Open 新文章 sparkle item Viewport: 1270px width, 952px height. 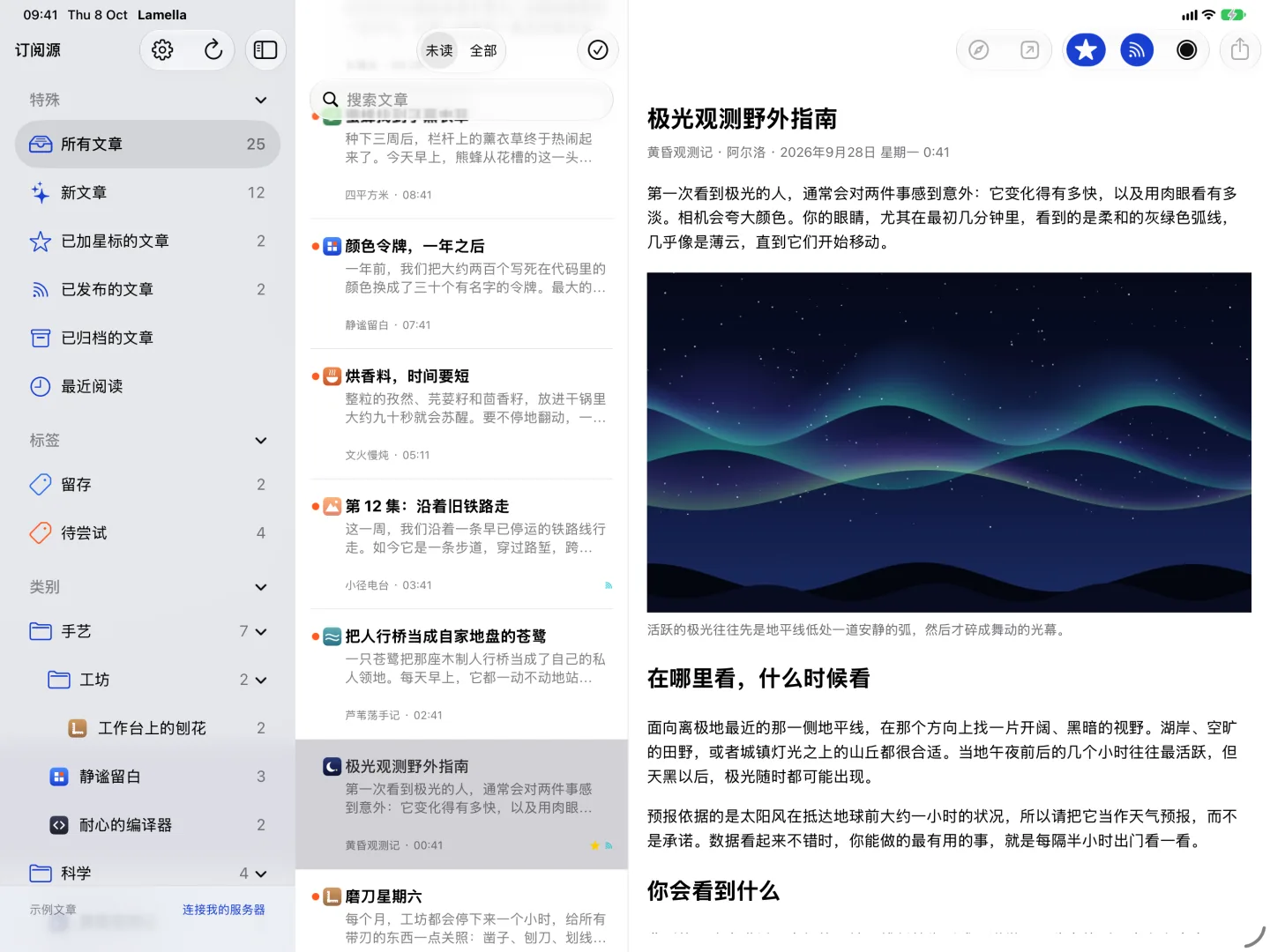click(147, 193)
